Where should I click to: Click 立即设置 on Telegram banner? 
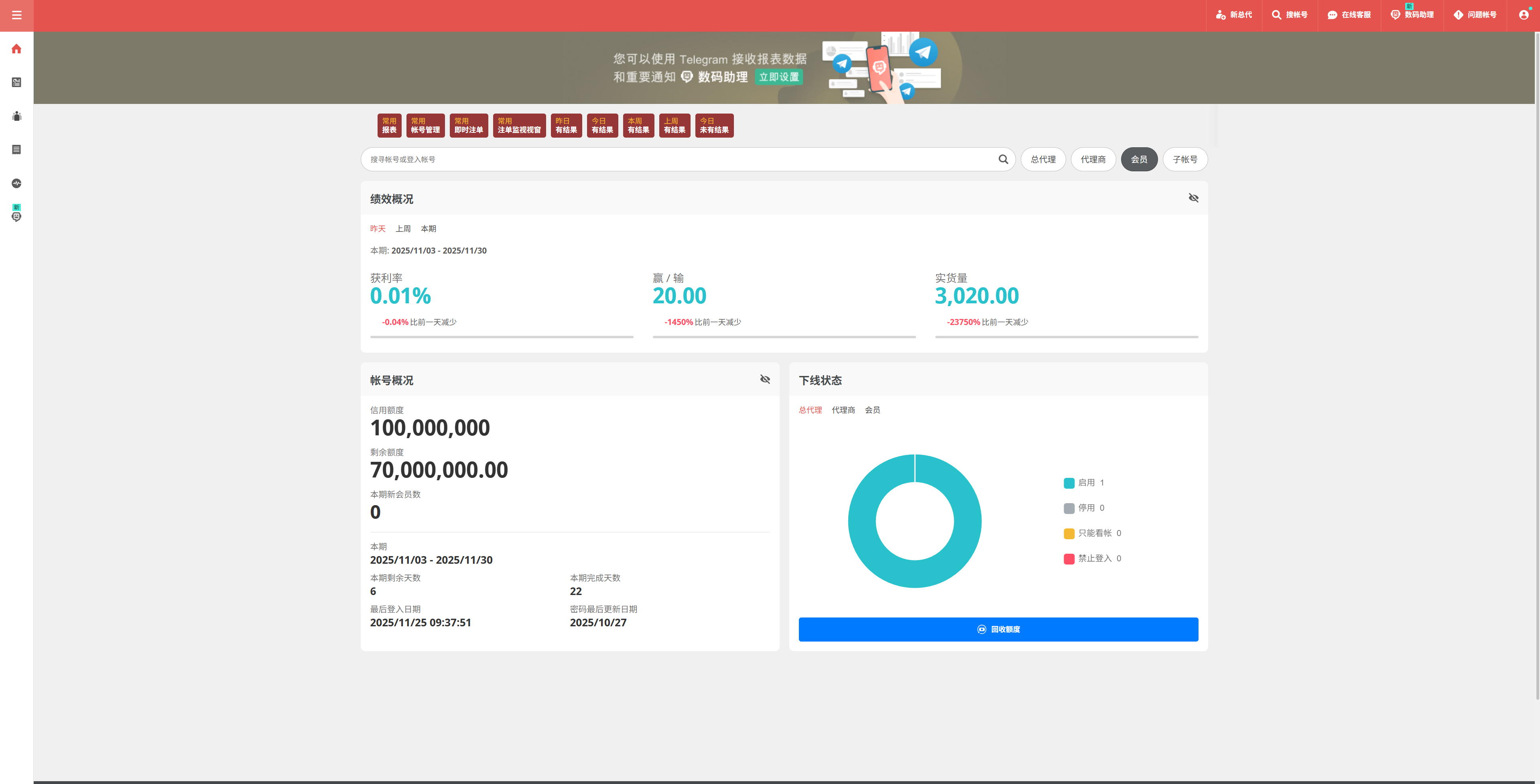[779, 77]
